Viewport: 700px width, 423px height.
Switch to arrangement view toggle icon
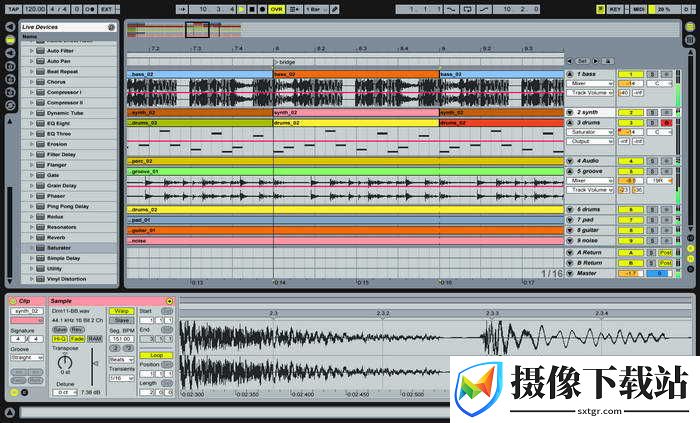(690, 27)
